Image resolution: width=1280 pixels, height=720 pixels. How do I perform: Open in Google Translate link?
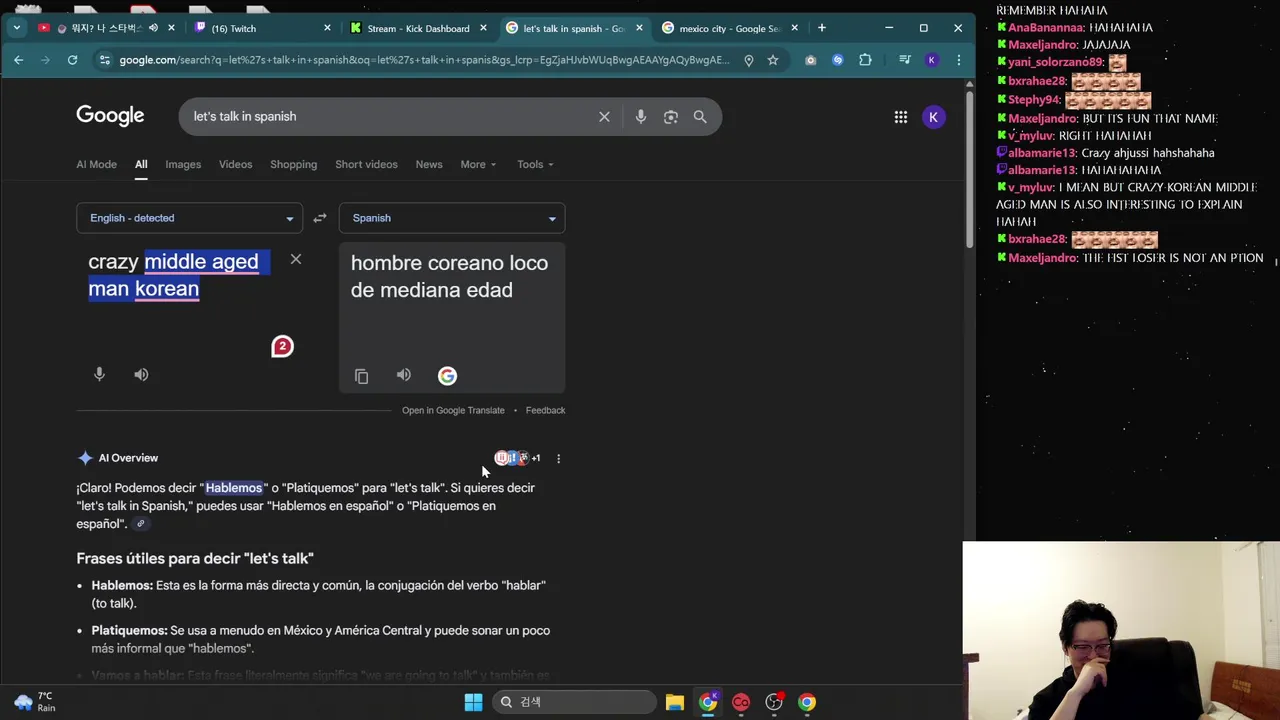click(x=453, y=410)
